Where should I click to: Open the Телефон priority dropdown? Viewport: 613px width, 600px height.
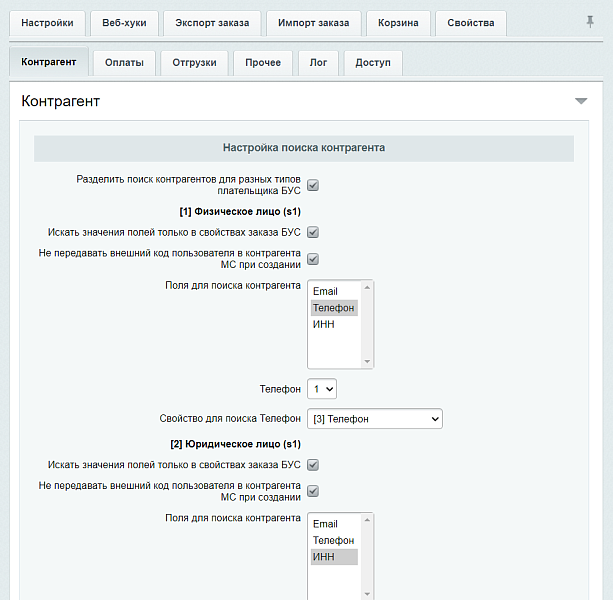click(x=322, y=388)
